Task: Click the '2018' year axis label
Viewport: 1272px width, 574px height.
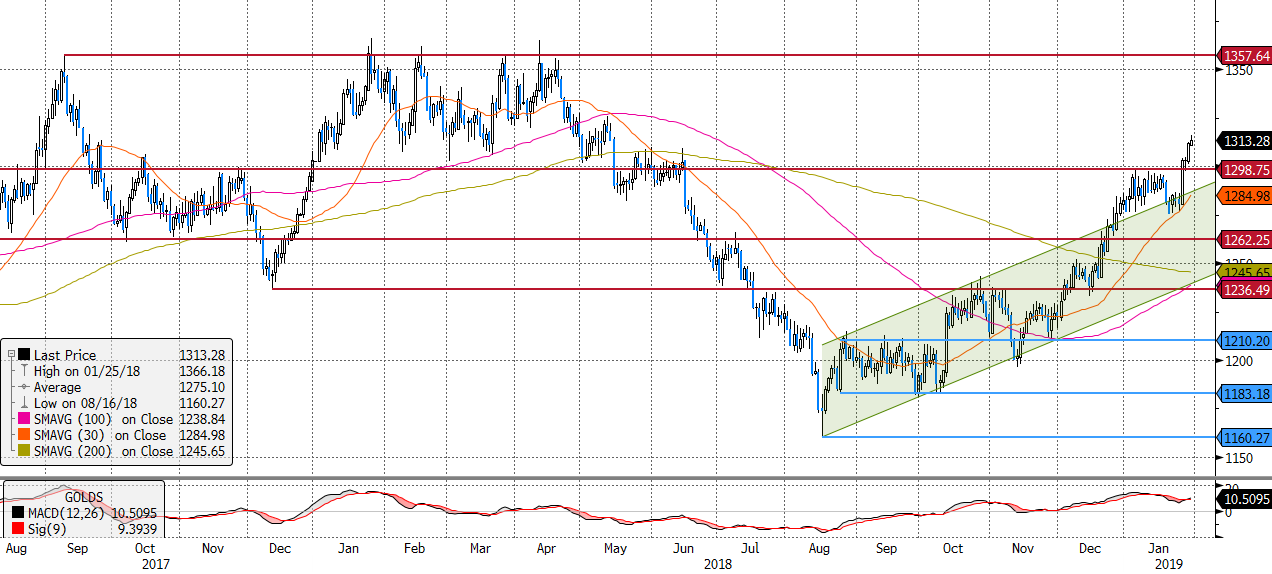Action: coord(717,564)
